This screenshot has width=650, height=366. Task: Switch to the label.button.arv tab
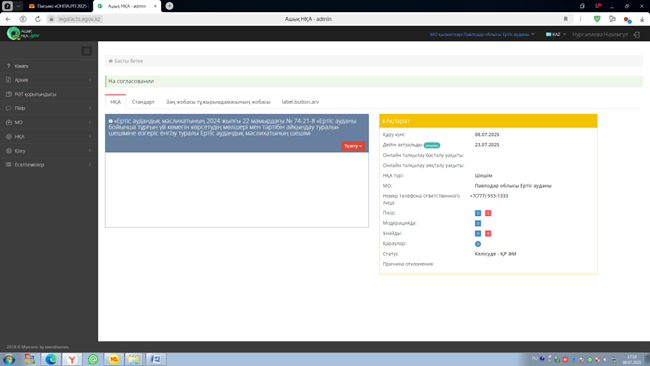point(300,102)
